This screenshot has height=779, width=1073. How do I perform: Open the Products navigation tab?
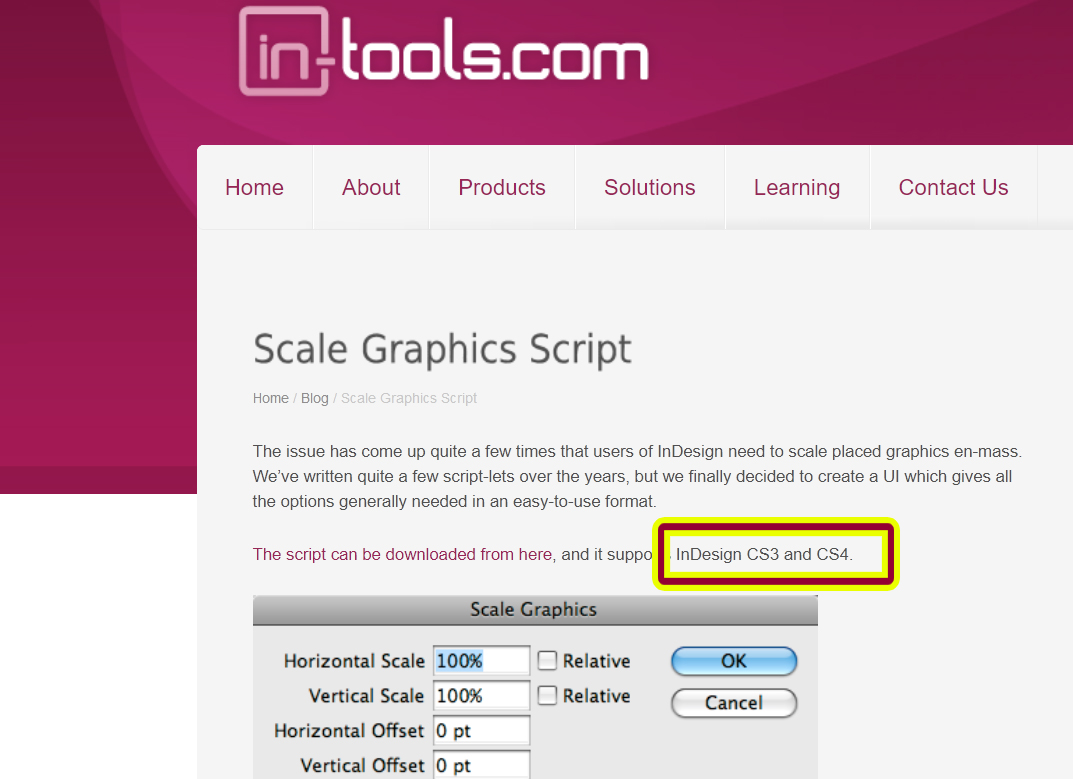coord(502,188)
